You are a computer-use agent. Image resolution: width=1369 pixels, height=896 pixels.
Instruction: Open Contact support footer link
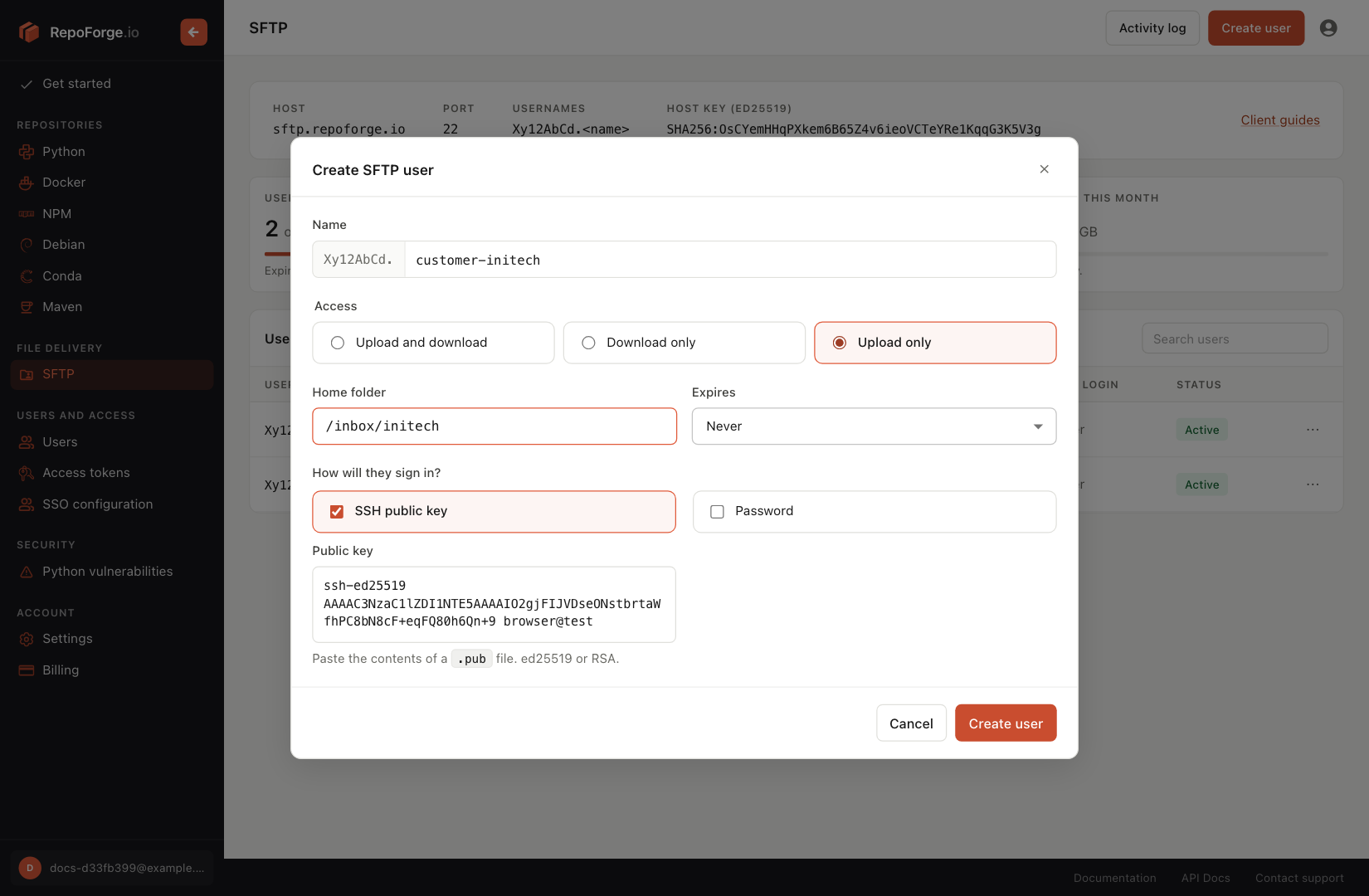coord(1299,878)
